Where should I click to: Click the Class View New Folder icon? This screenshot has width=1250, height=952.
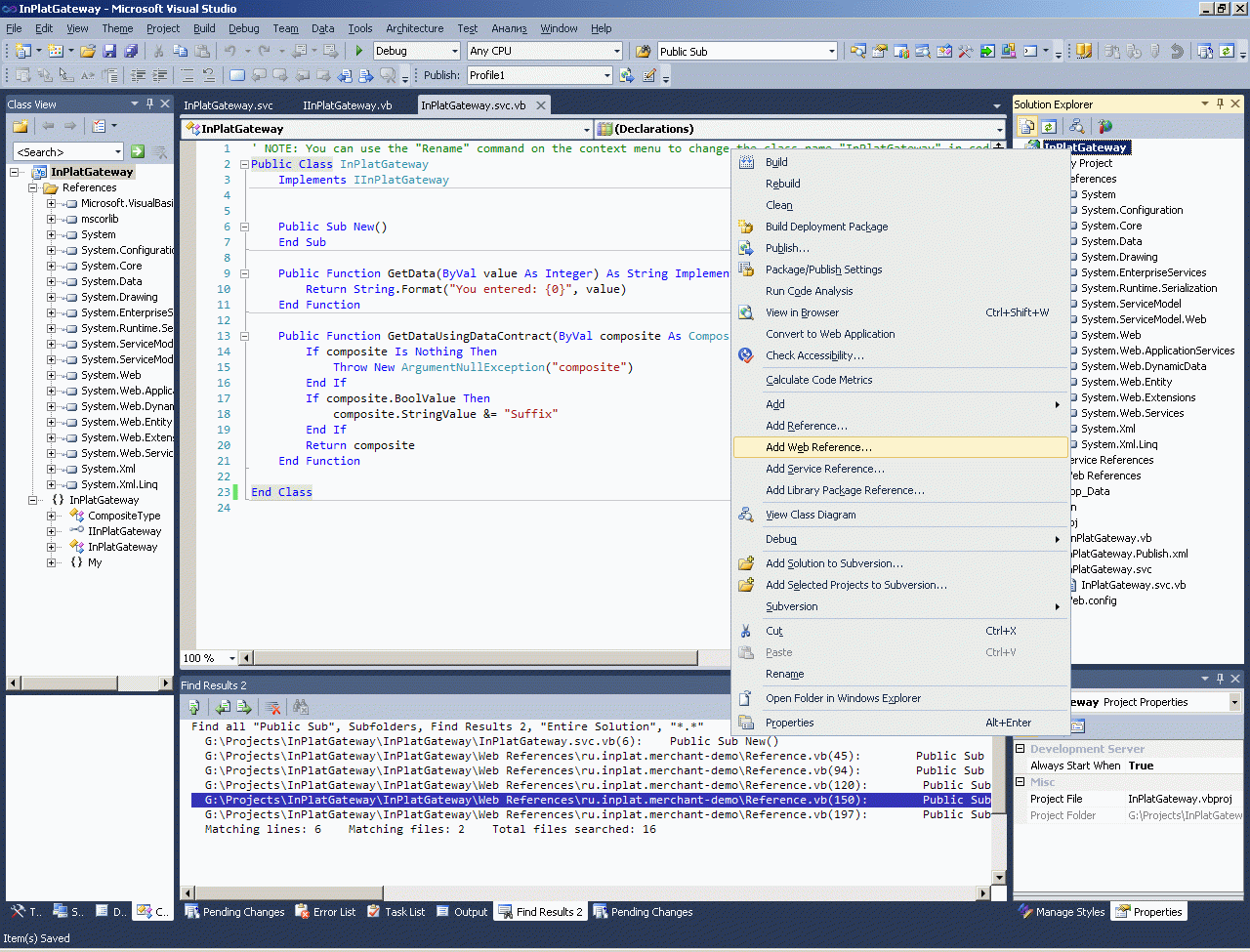click(x=20, y=126)
